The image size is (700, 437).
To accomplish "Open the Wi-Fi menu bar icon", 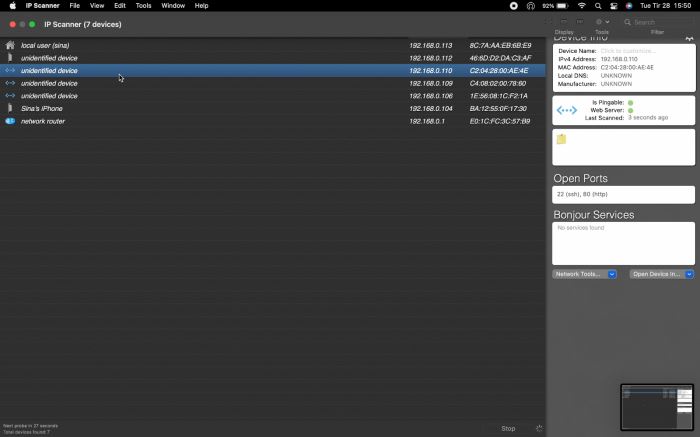I will pos(582,6).
